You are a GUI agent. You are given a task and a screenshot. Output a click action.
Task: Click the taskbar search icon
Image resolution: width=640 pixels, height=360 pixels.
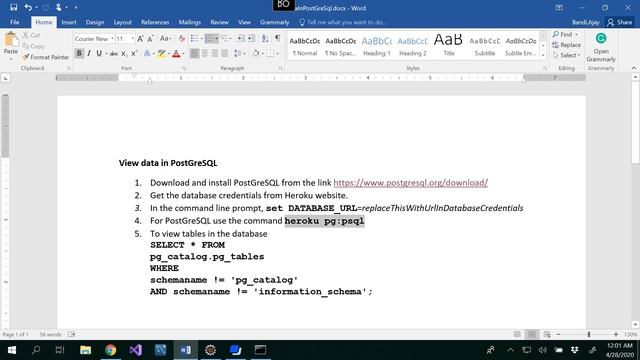click(36, 350)
